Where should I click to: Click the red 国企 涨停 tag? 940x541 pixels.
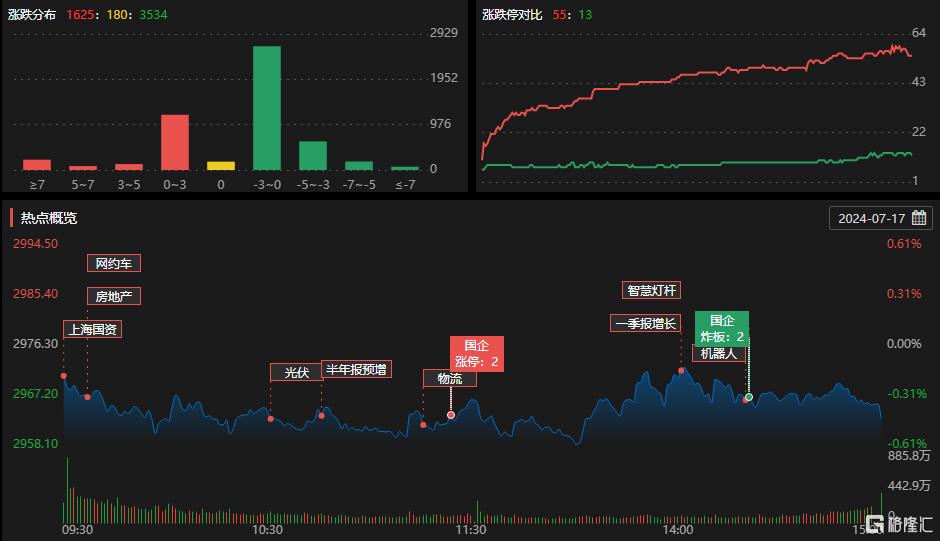coord(477,353)
